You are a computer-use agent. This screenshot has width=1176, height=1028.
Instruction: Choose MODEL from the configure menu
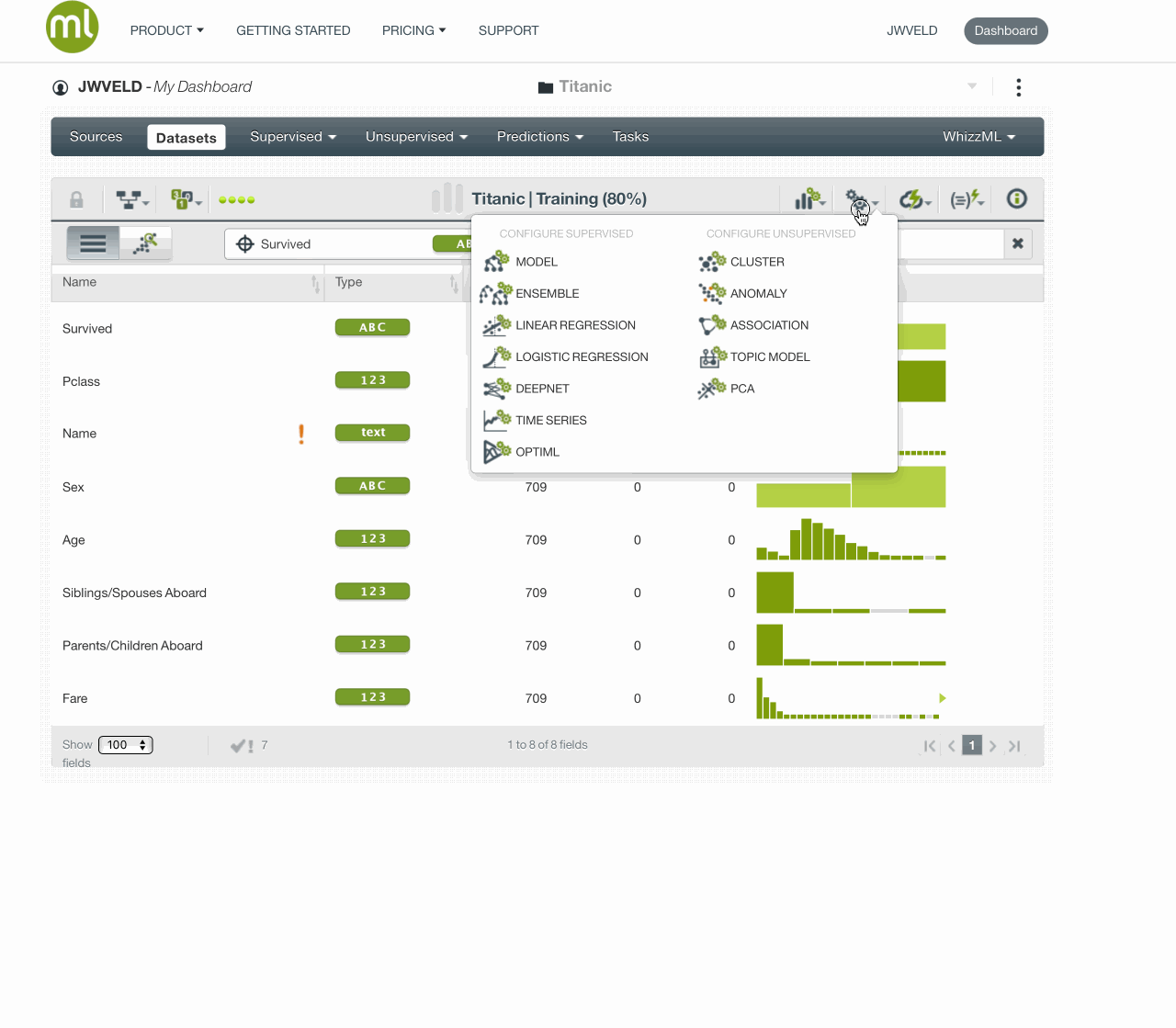tap(537, 262)
